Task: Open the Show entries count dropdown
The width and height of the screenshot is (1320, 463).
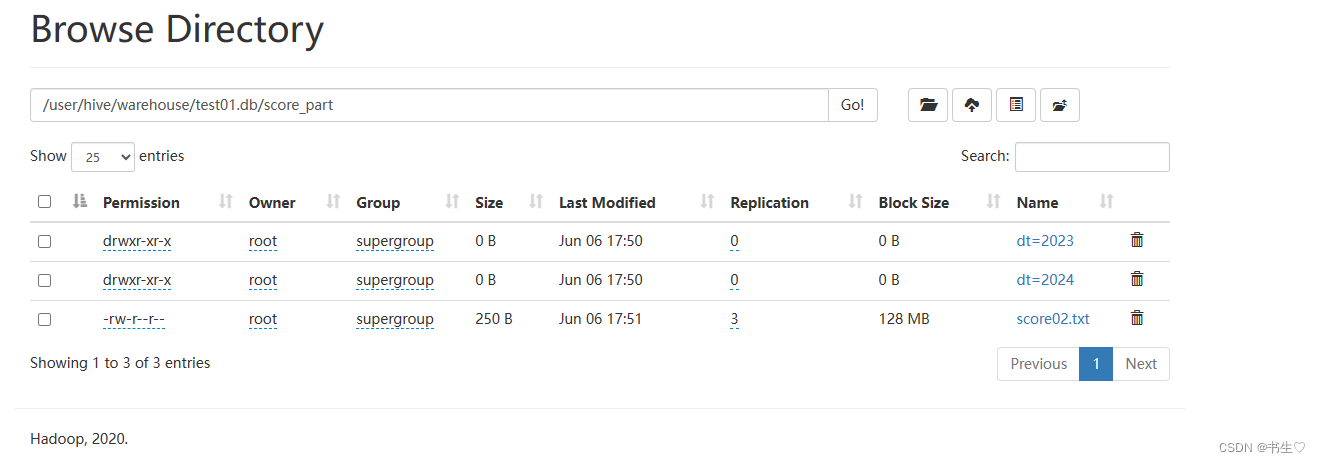Action: (103, 157)
